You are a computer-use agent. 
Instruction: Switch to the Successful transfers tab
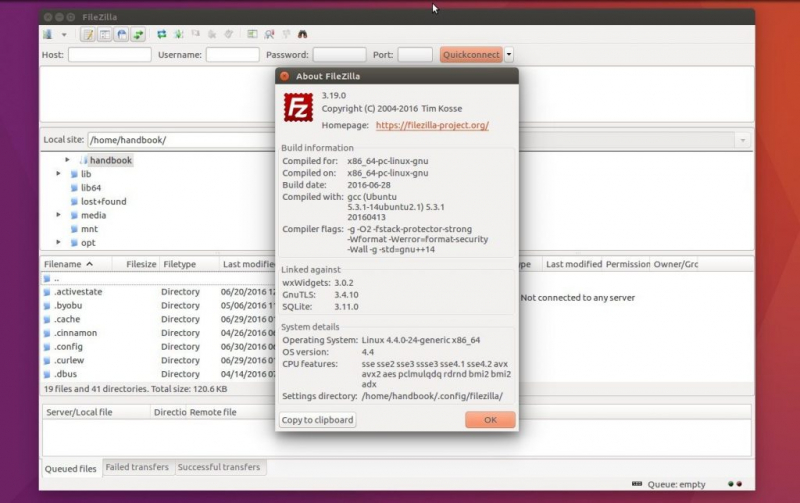218,467
